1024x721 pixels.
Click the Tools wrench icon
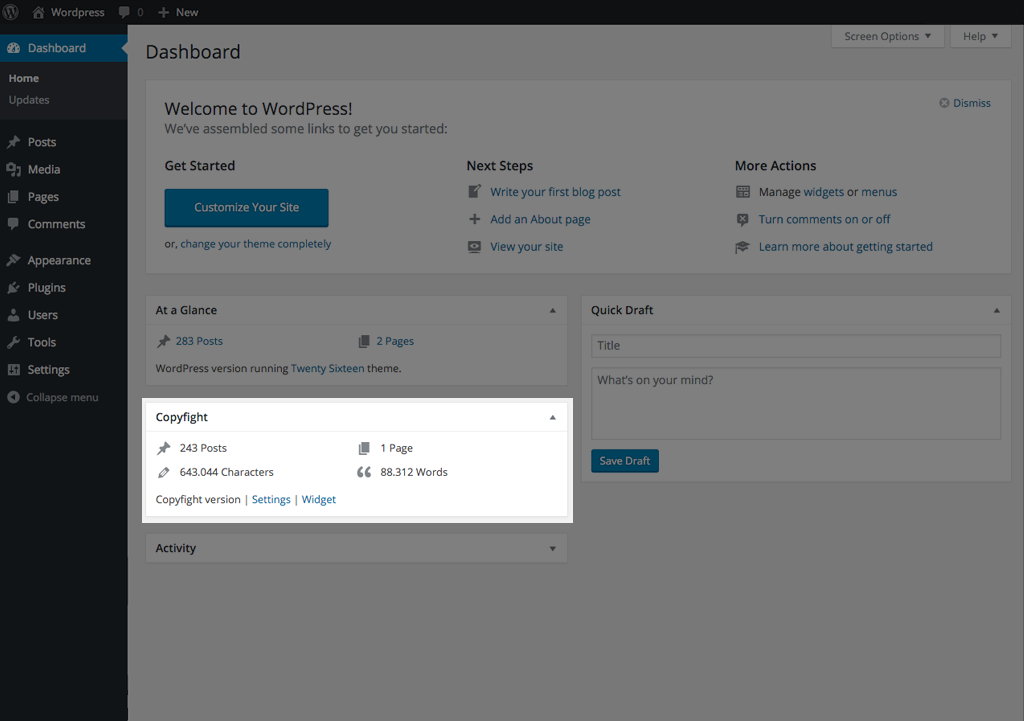click(x=13, y=342)
